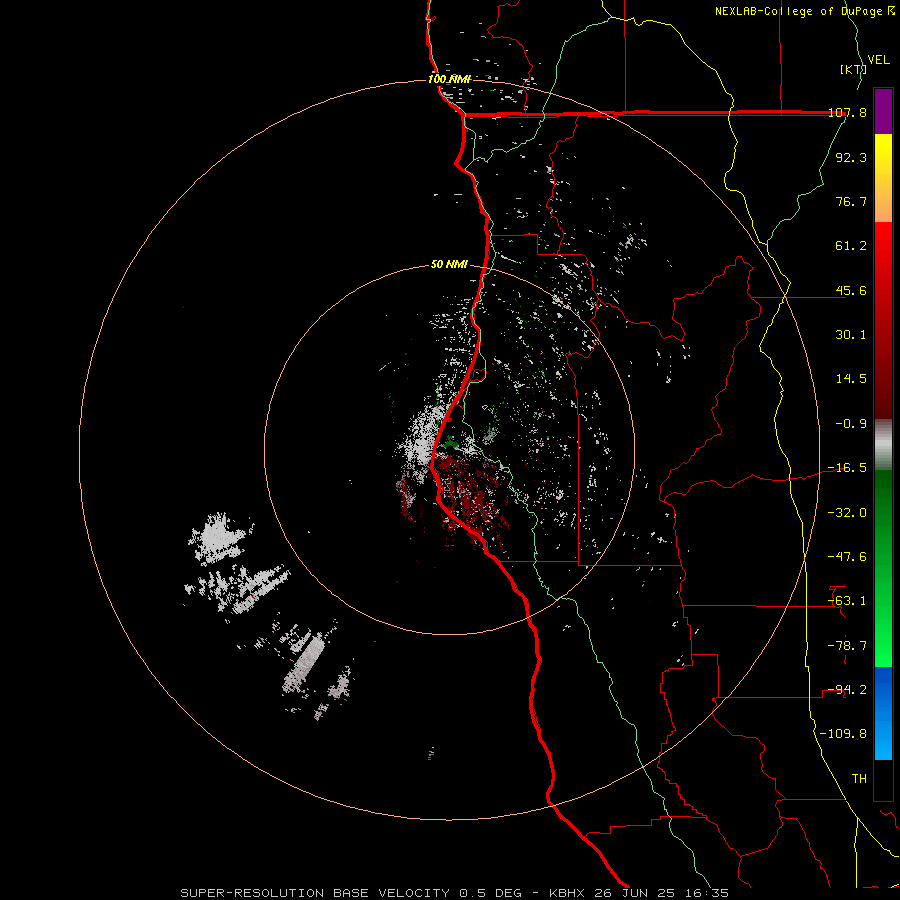
Task: Click the -32.0 velocity scale value
Action: coord(847,513)
